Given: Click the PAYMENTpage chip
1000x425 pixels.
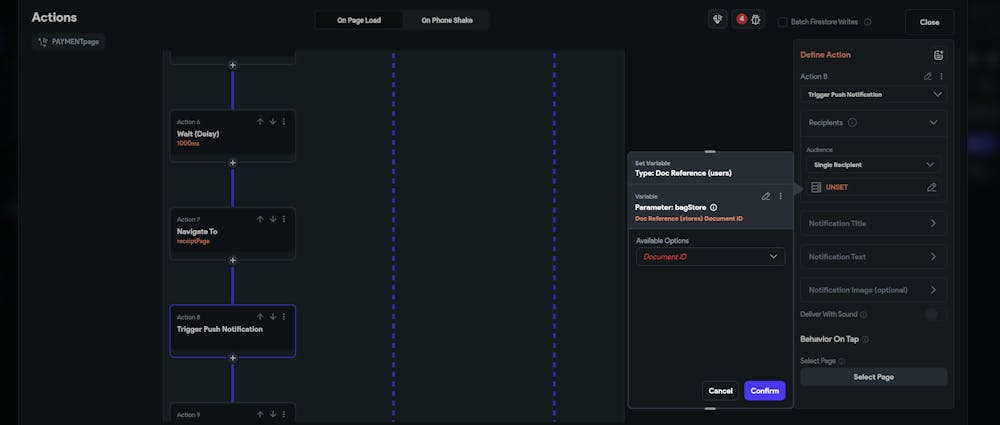Looking at the screenshot, I should click(69, 41).
